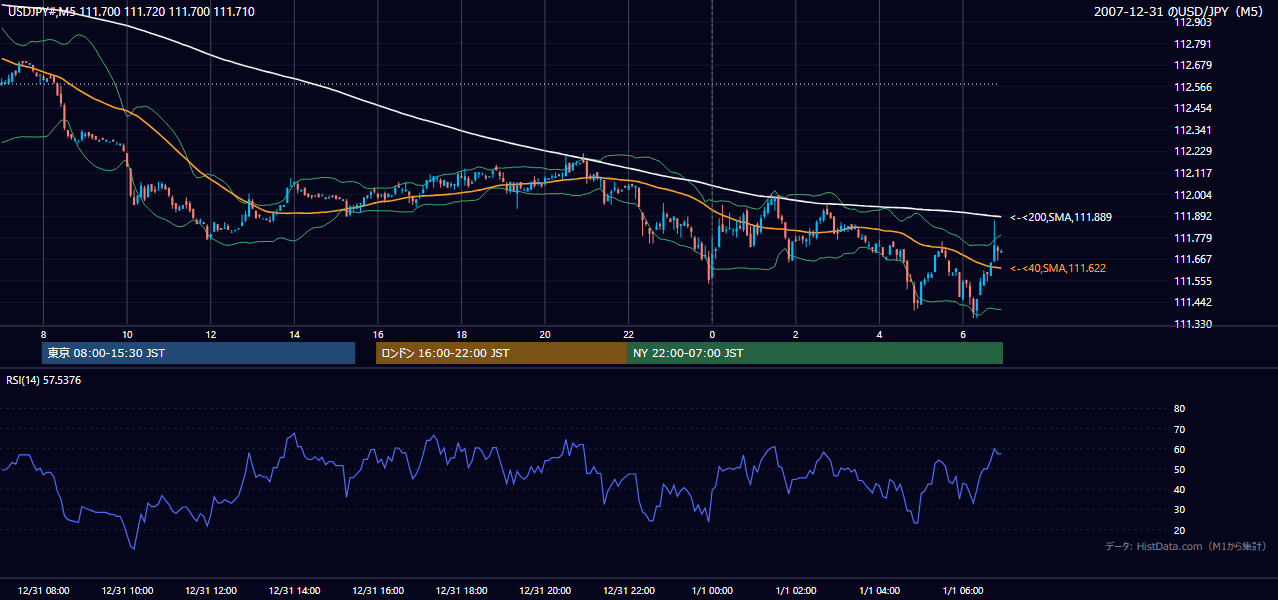Click the 12/31 22:00 time label

(628, 591)
